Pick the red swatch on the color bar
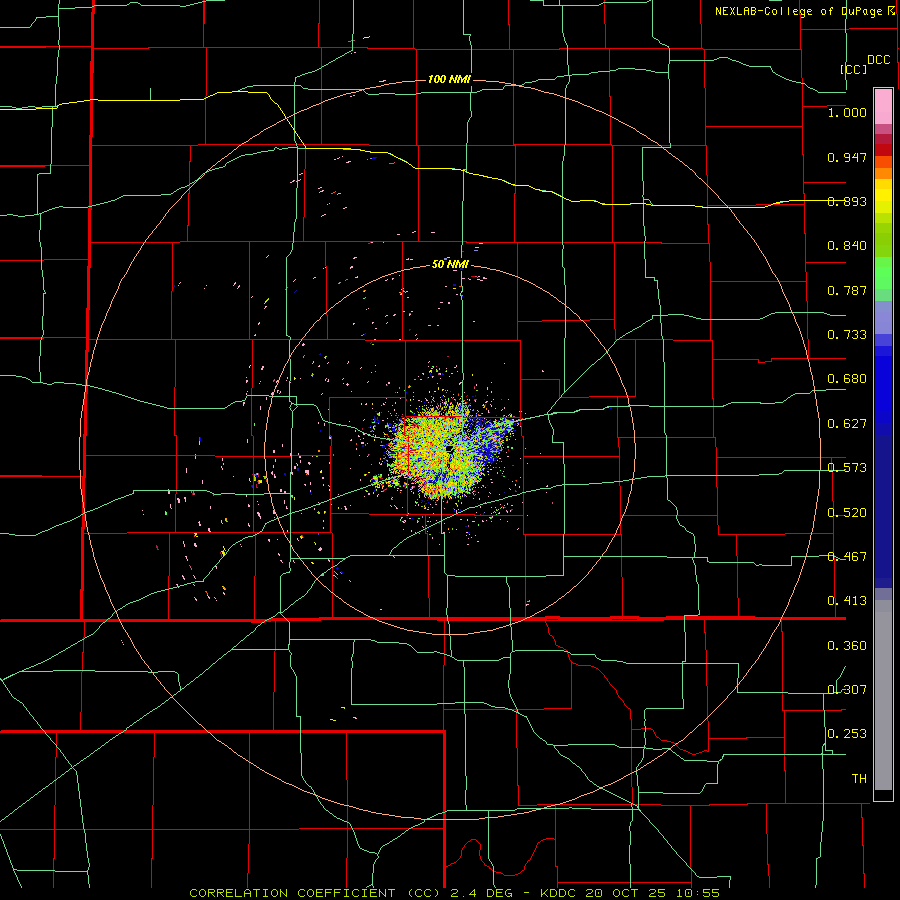 883,150
